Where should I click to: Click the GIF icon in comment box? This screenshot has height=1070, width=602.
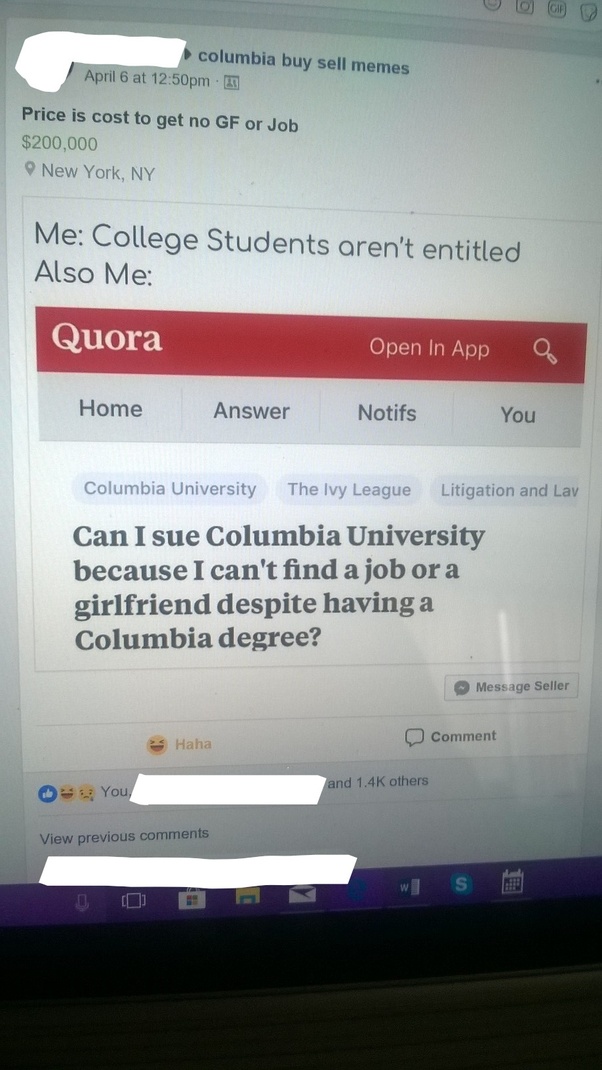click(558, 9)
